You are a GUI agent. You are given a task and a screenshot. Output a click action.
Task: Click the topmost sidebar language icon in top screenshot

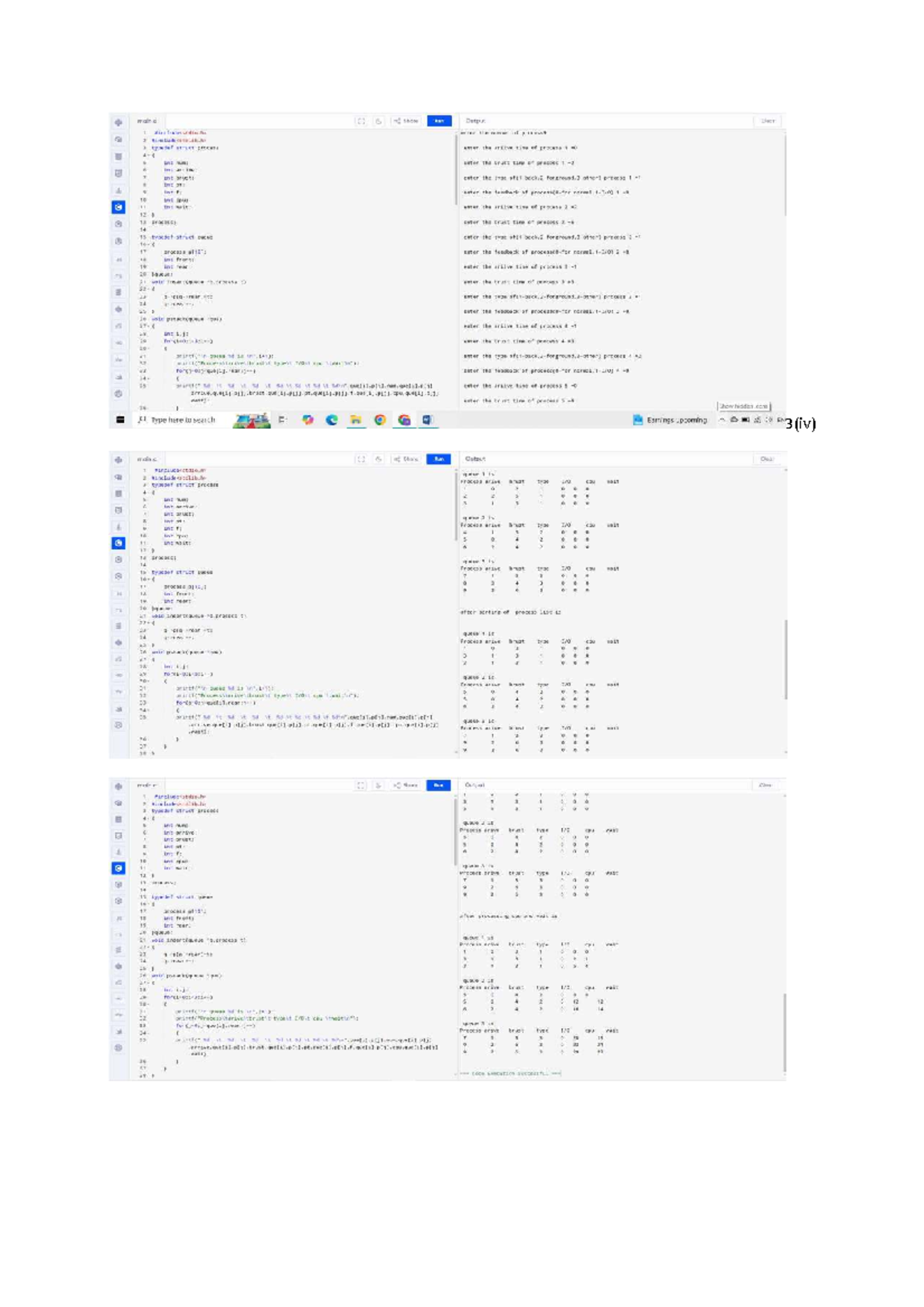point(119,122)
